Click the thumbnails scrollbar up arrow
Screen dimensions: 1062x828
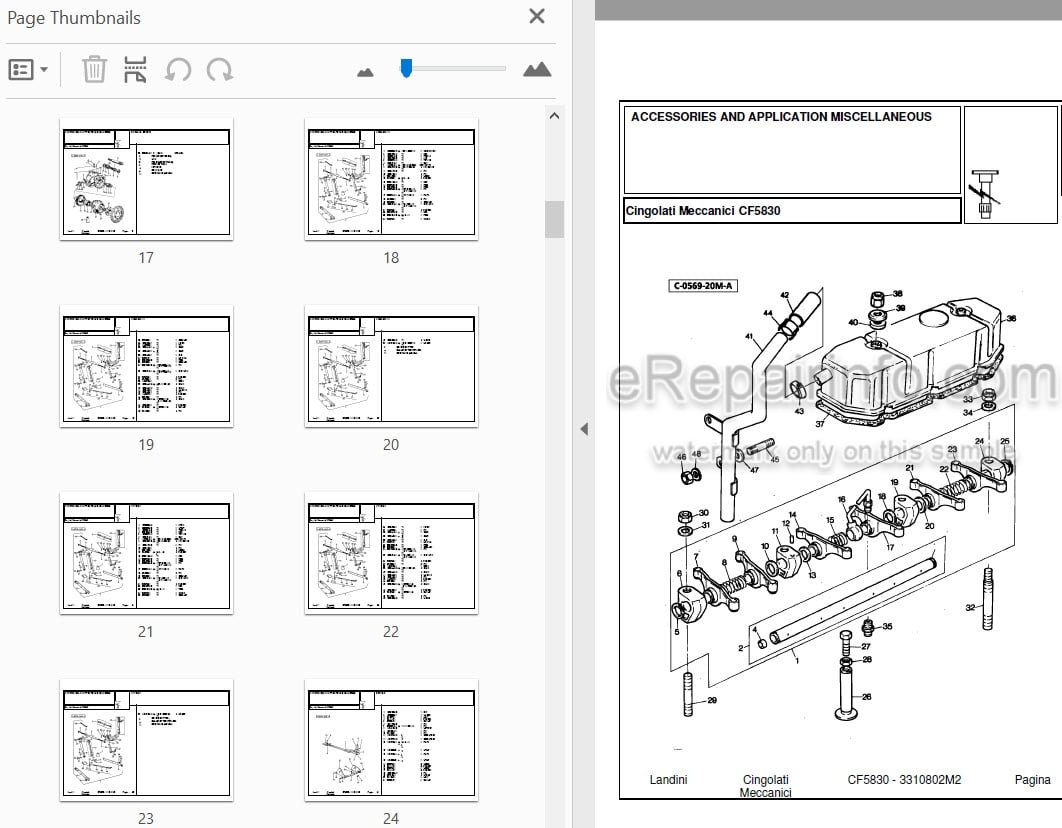coord(554,116)
